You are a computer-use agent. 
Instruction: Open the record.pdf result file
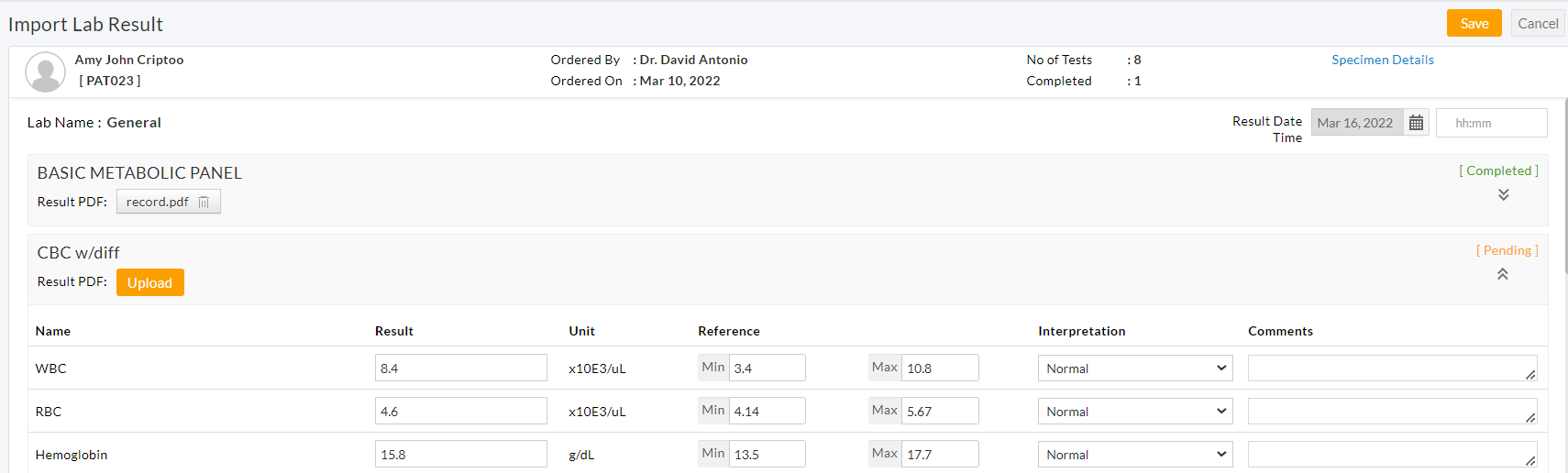[x=157, y=203]
